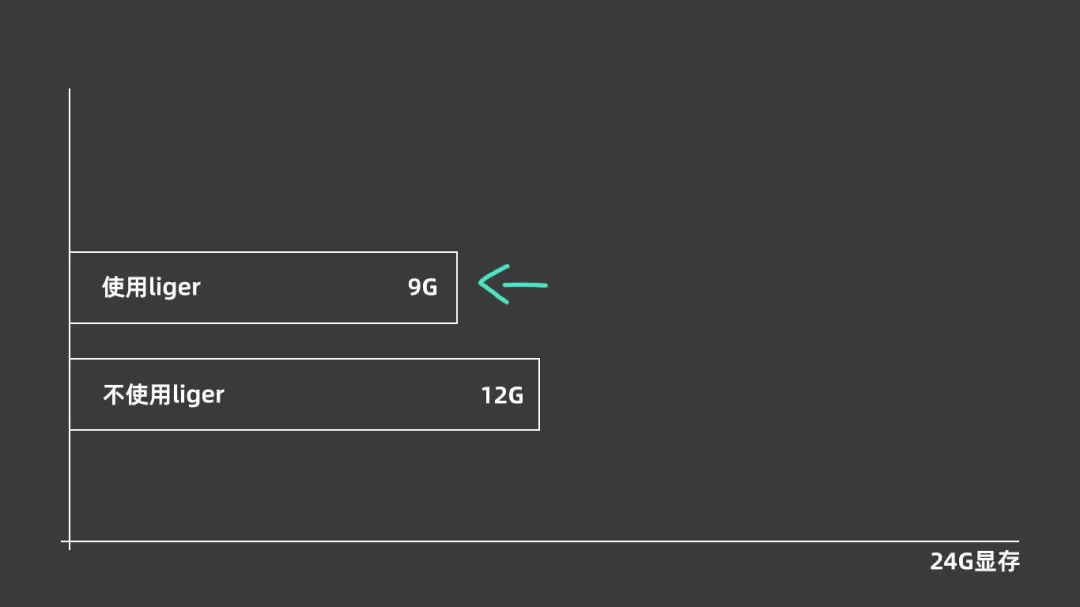Click right edge of the 使用liger bar
The image size is (1080, 607).
coord(457,287)
